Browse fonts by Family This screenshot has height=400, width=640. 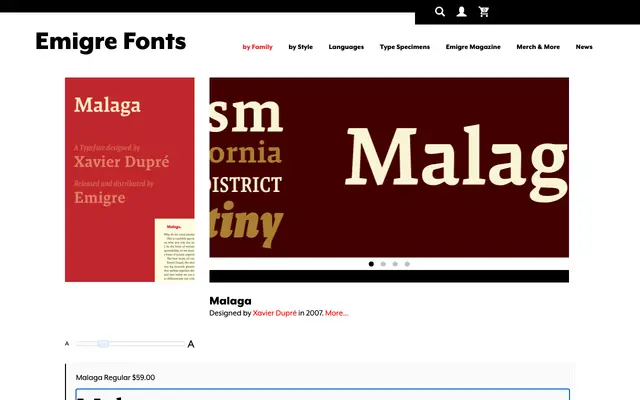coord(258,47)
